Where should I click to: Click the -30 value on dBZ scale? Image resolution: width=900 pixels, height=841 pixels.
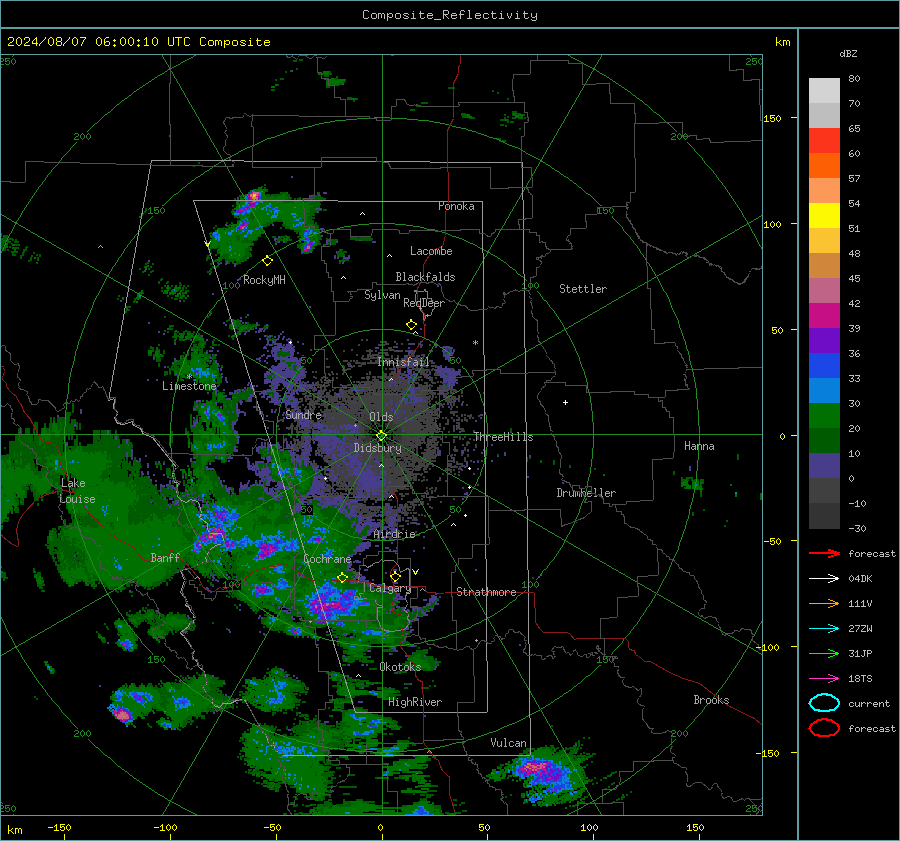pos(857,528)
